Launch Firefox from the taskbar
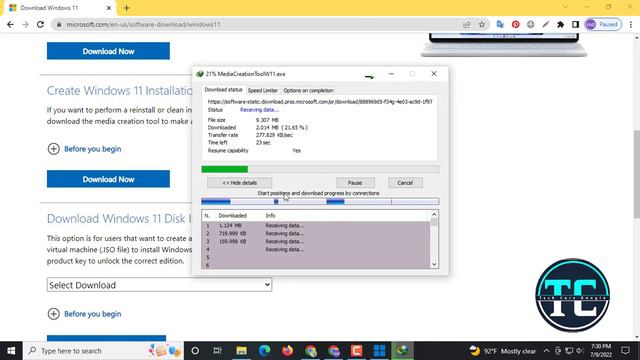This screenshot has width=640, height=360. pyautogui.click(x=287, y=351)
